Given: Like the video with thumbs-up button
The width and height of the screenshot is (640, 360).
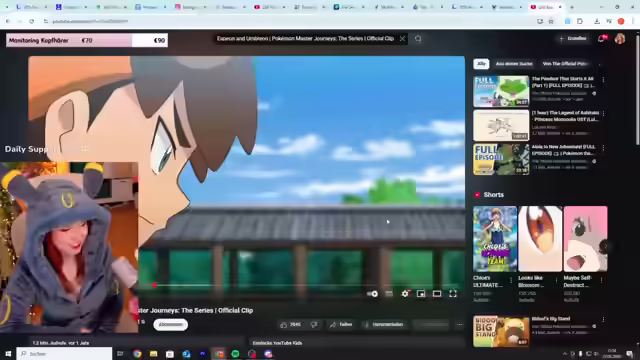Looking at the screenshot, I should [291, 325].
